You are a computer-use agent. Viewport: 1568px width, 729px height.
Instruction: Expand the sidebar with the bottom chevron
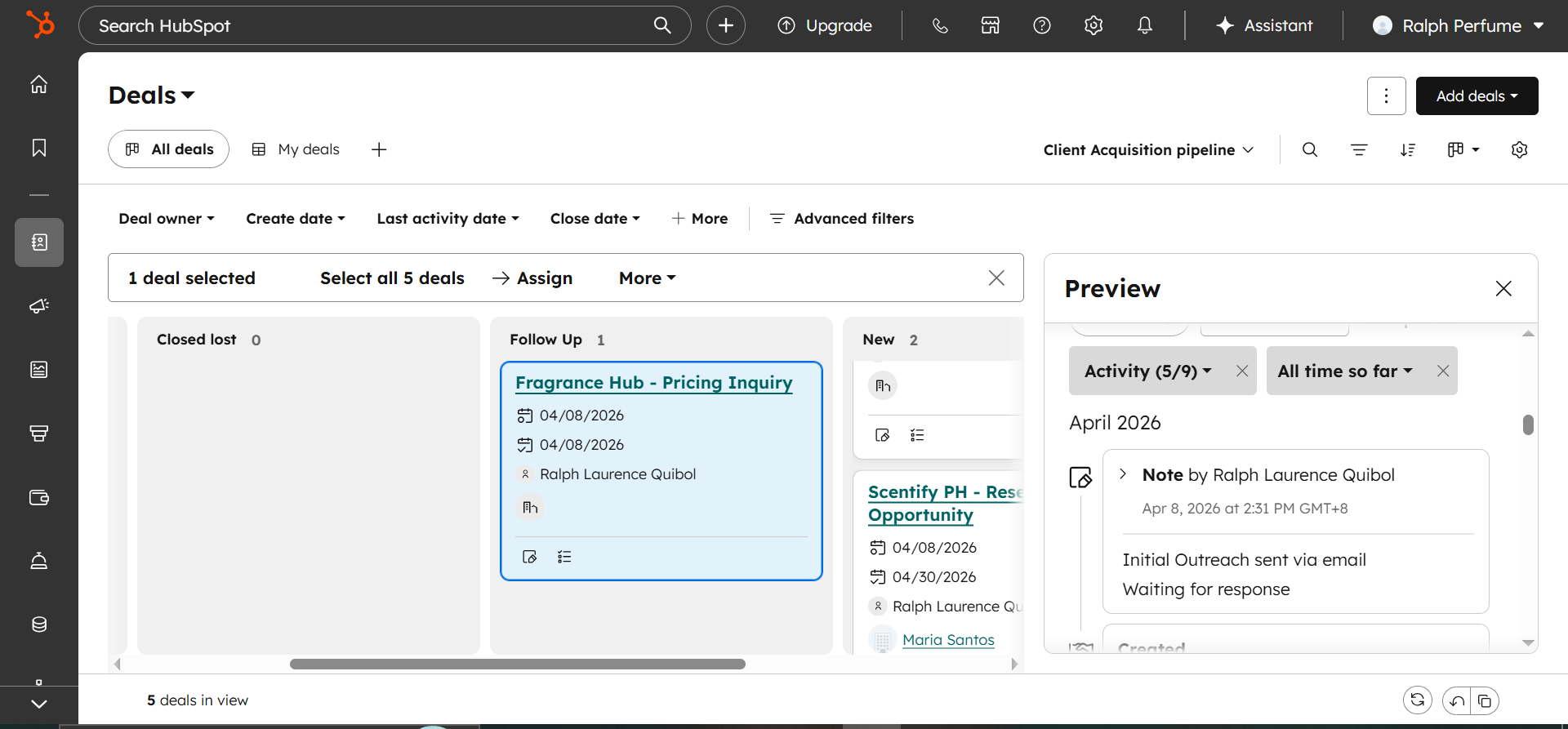(39, 704)
